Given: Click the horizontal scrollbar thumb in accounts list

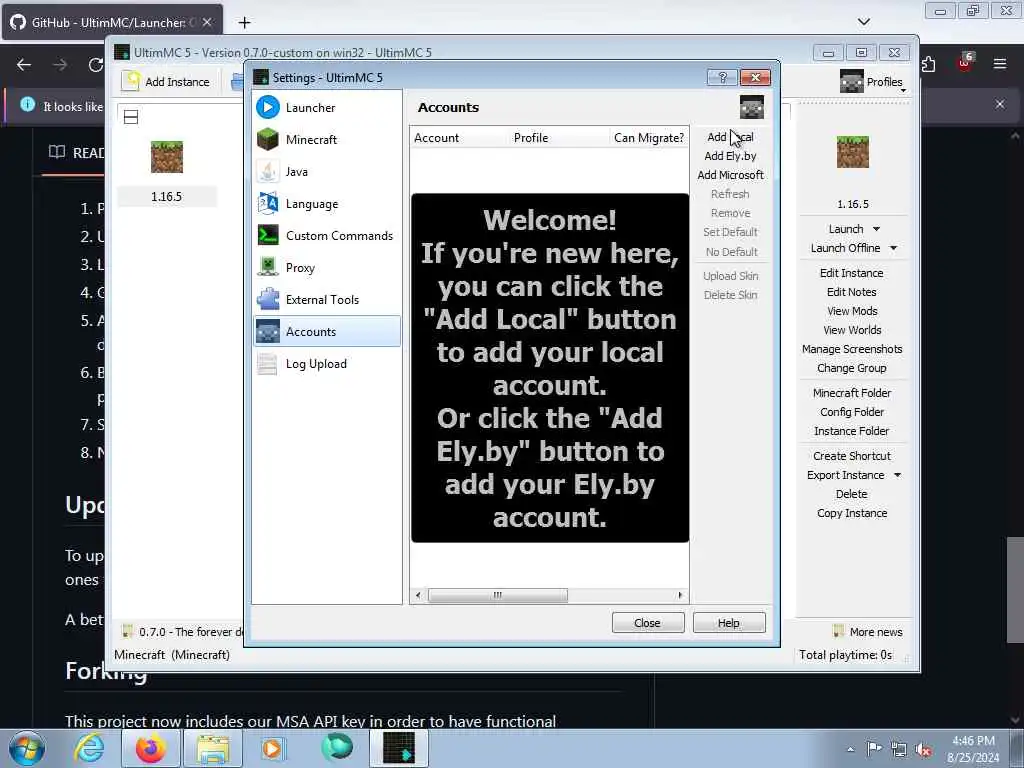Looking at the screenshot, I should [x=498, y=595].
